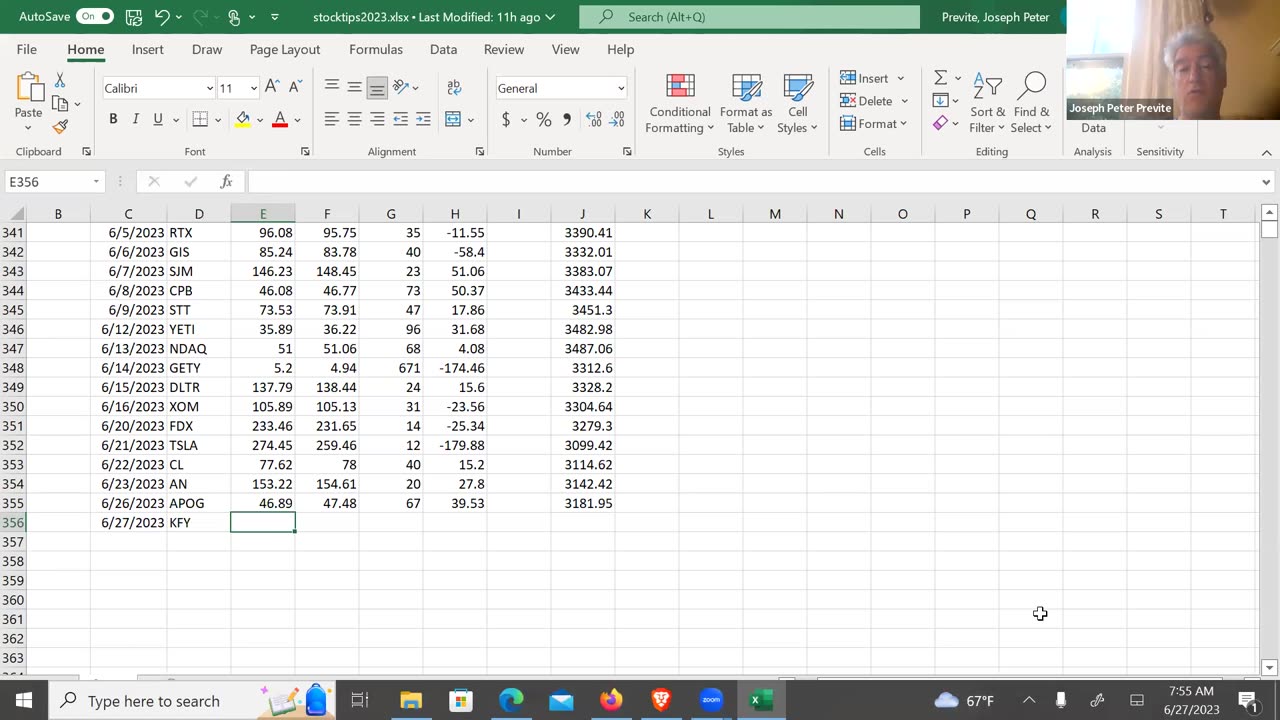Switch to the Review tab

(x=504, y=49)
